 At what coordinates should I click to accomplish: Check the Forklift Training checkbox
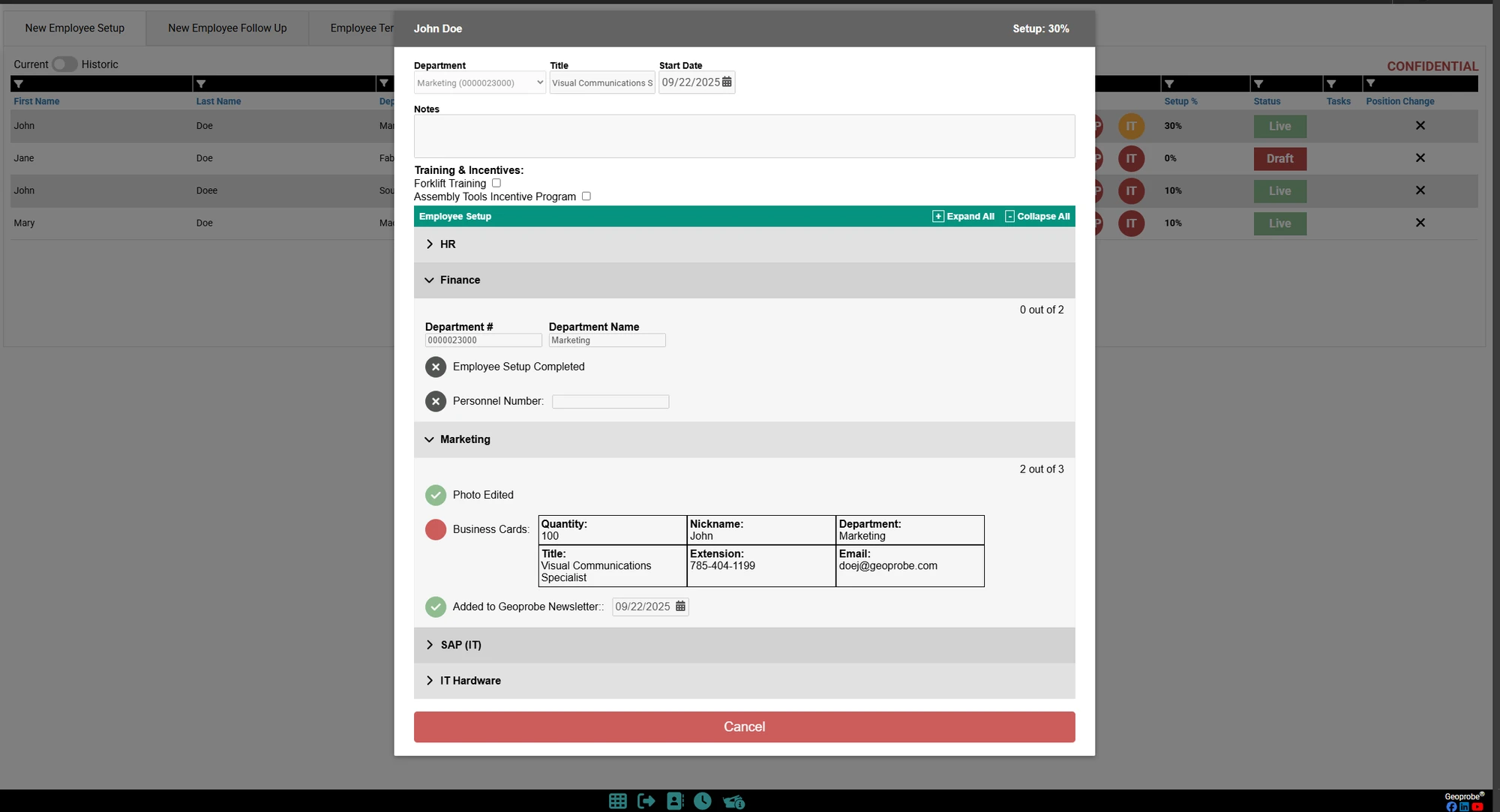tap(496, 183)
